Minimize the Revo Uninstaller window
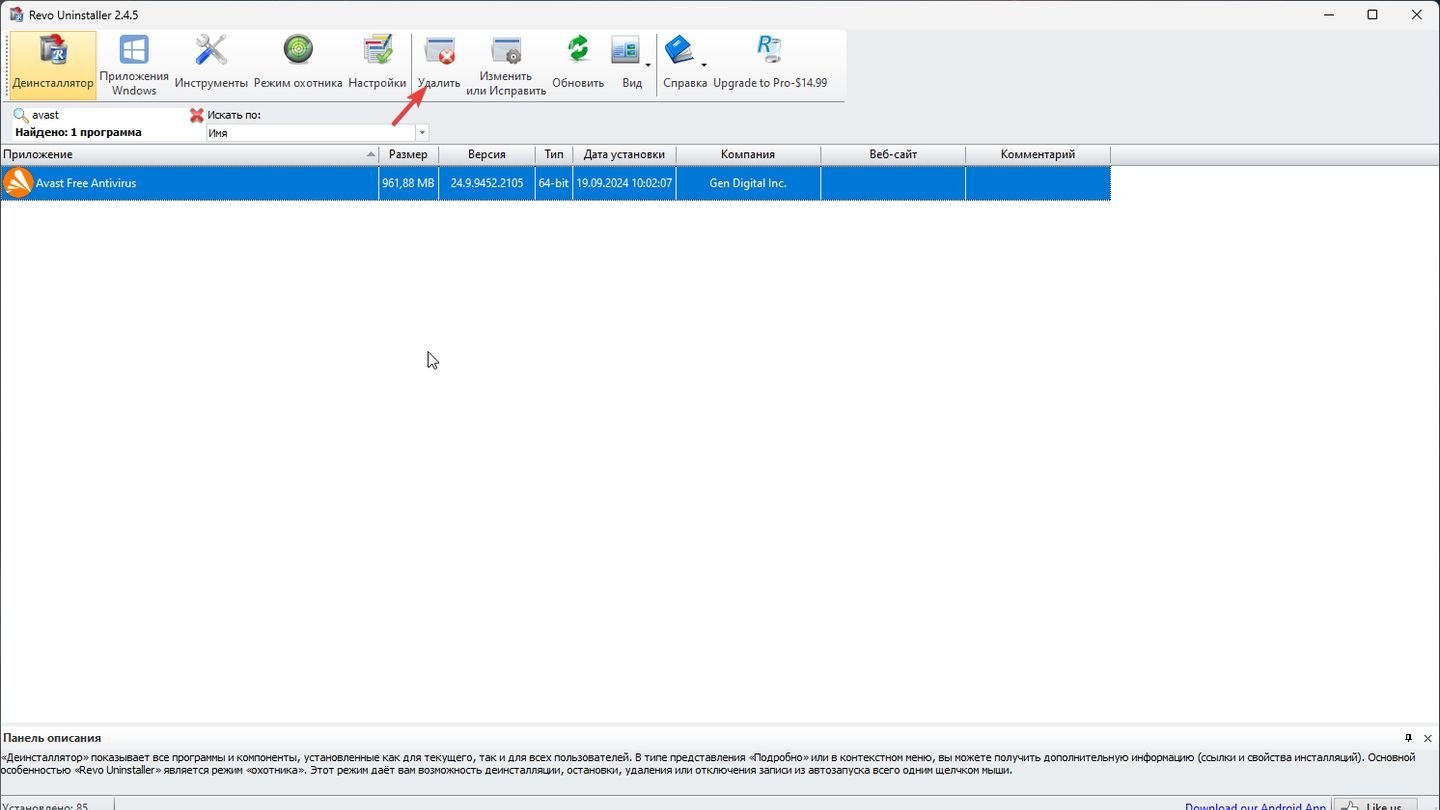Screen dimensions: 1440x810 (1329, 15)
